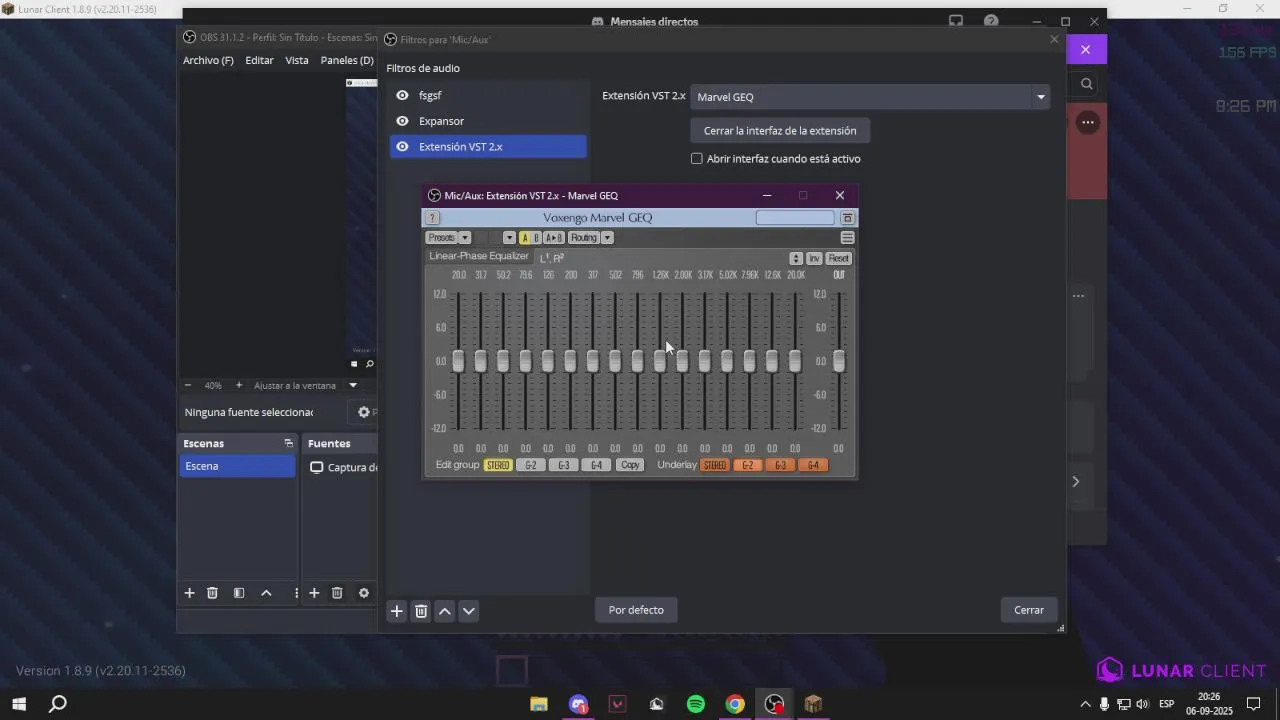Click the 2.00K band slider handle
This screenshot has height=720, width=1280.
(x=682, y=361)
